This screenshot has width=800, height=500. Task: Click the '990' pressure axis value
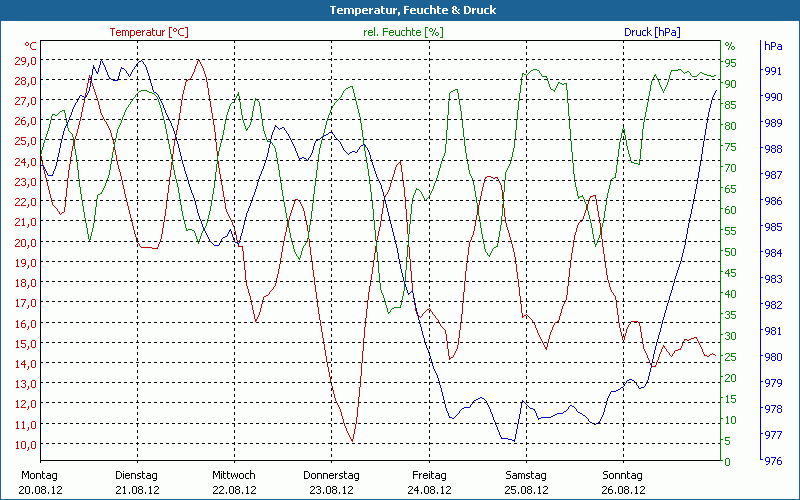click(773, 97)
